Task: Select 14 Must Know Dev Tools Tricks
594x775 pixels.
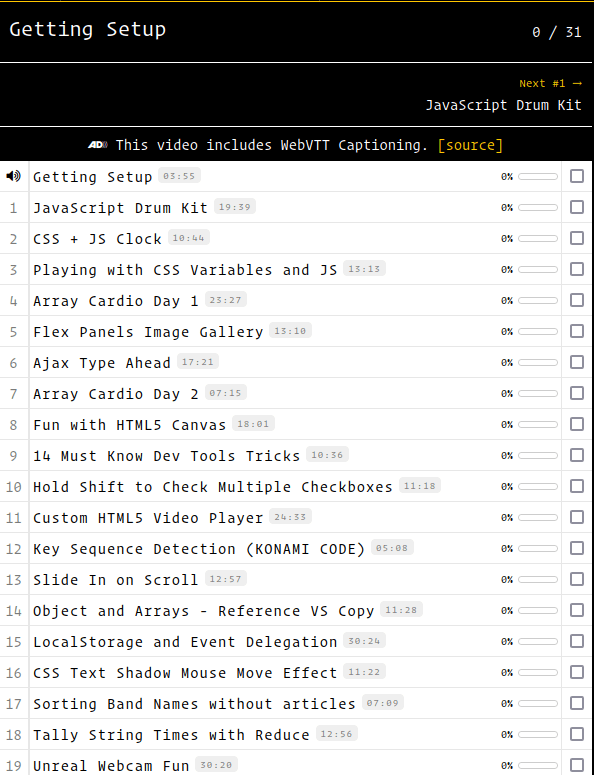Action: [167, 456]
